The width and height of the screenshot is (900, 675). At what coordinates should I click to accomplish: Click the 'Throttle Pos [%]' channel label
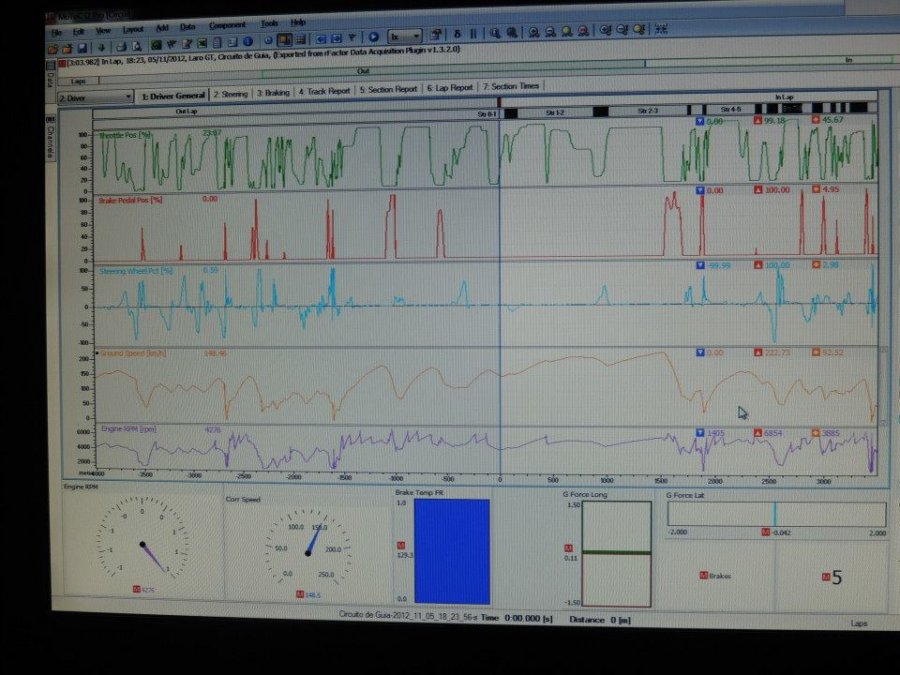click(125, 135)
